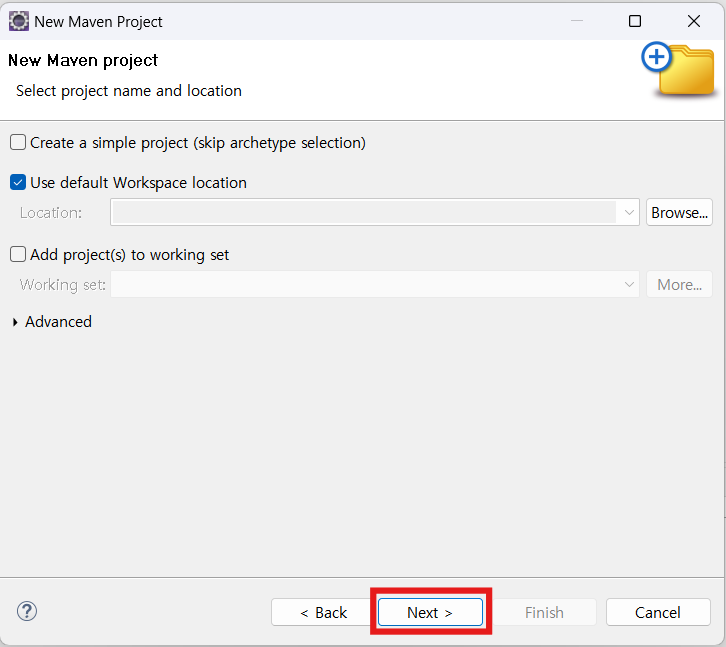Click the Eclipse icon in title bar
The width and height of the screenshot is (726, 647).
pos(19,21)
